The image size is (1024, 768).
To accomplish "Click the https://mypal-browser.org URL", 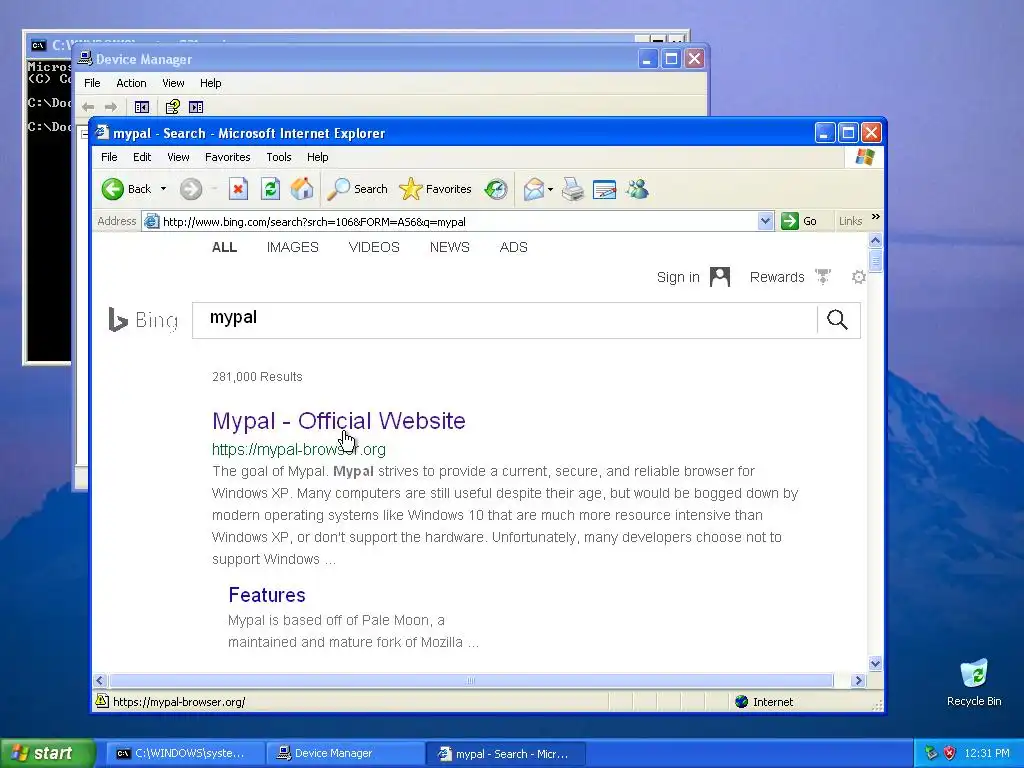I will click(x=298, y=450).
